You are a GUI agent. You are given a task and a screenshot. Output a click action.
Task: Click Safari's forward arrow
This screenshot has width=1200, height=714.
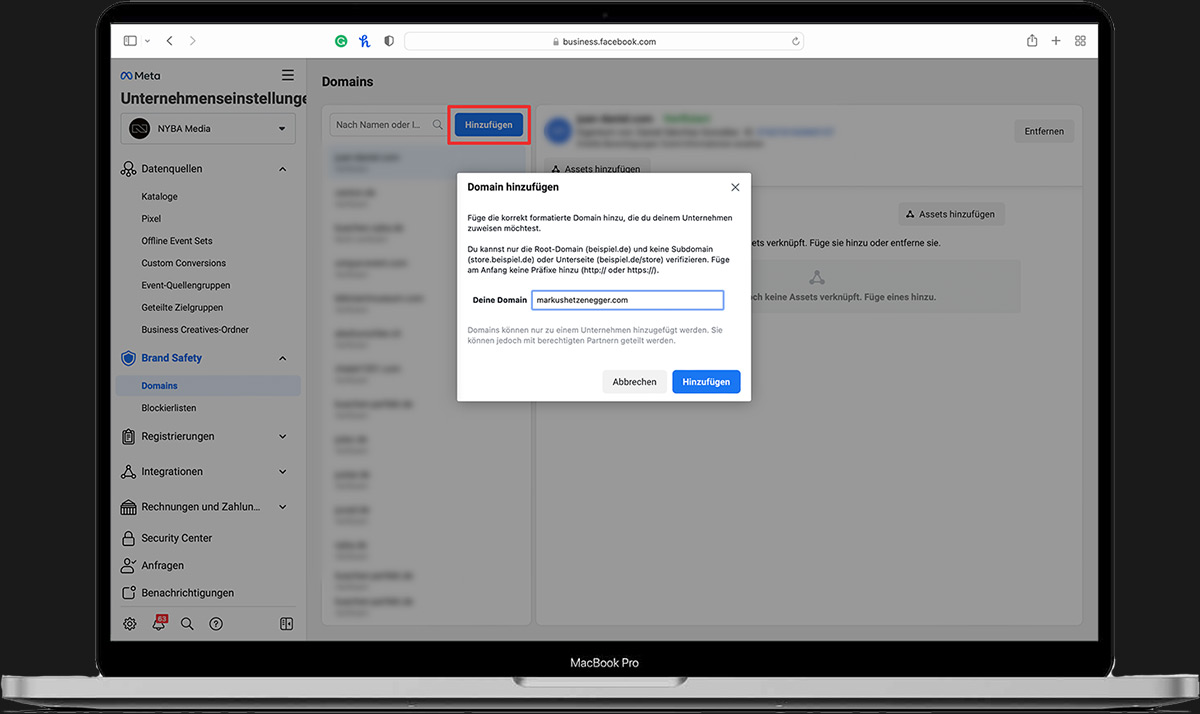coord(192,41)
